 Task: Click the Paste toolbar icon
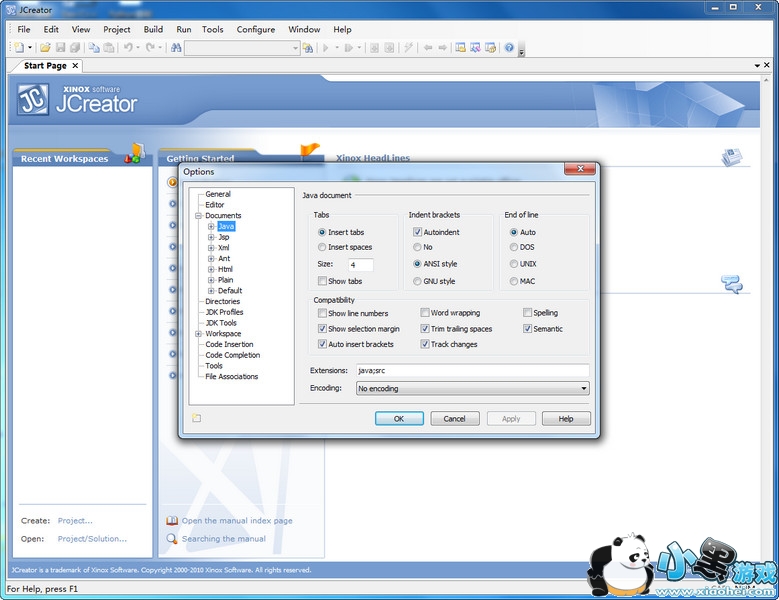click(109, 48)
